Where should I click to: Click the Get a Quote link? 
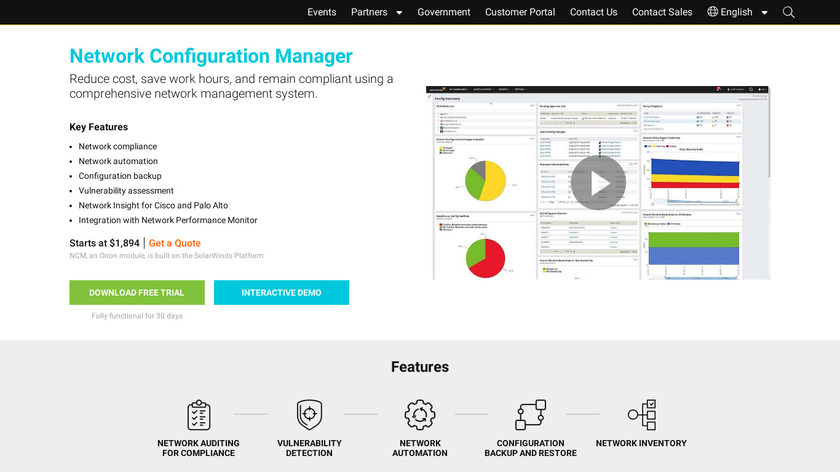pyautogui.click(x=175, y=243)
